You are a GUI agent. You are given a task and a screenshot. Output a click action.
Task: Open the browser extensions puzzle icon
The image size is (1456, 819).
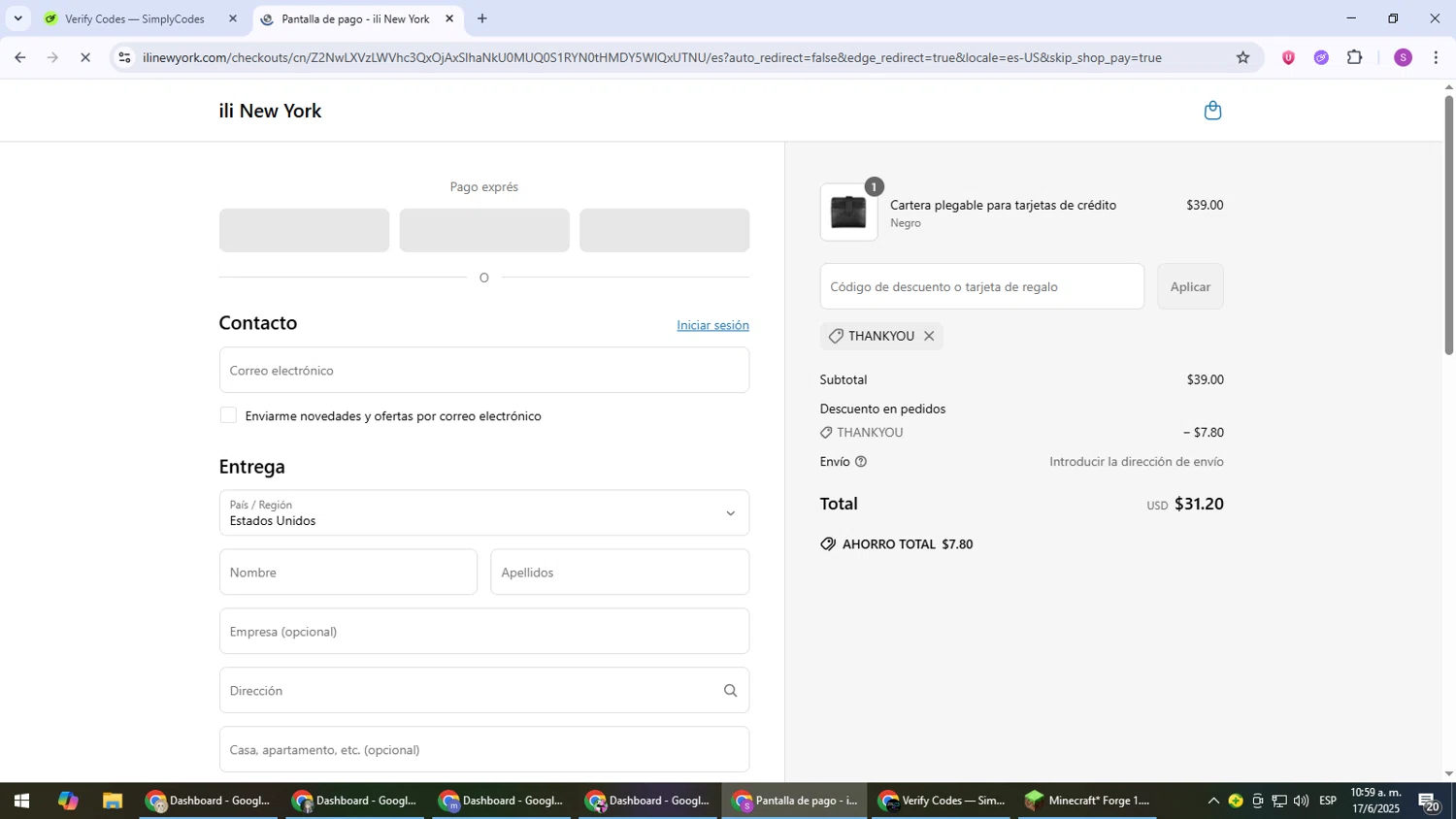point(1355,57)
